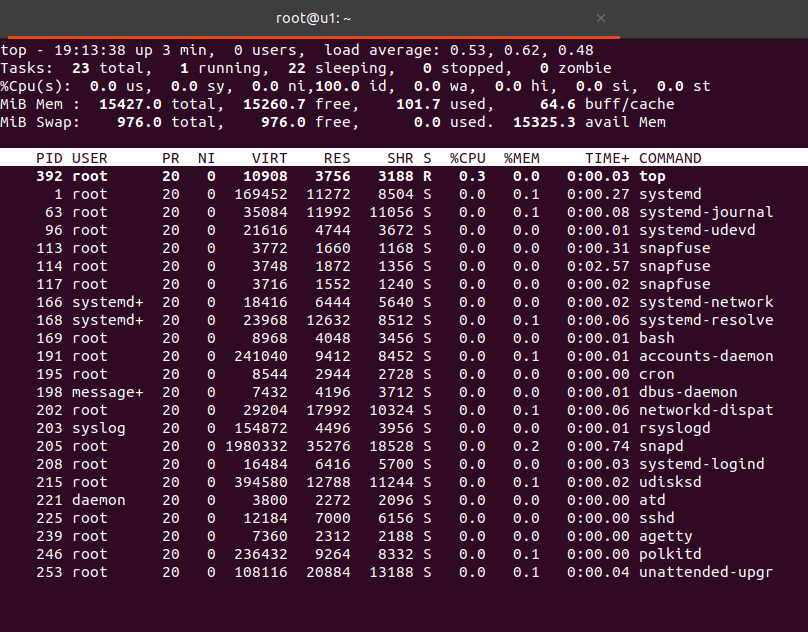808x632 pixels.
Task: Click PID 205 of the snapd row
Action: coord(49,446)
